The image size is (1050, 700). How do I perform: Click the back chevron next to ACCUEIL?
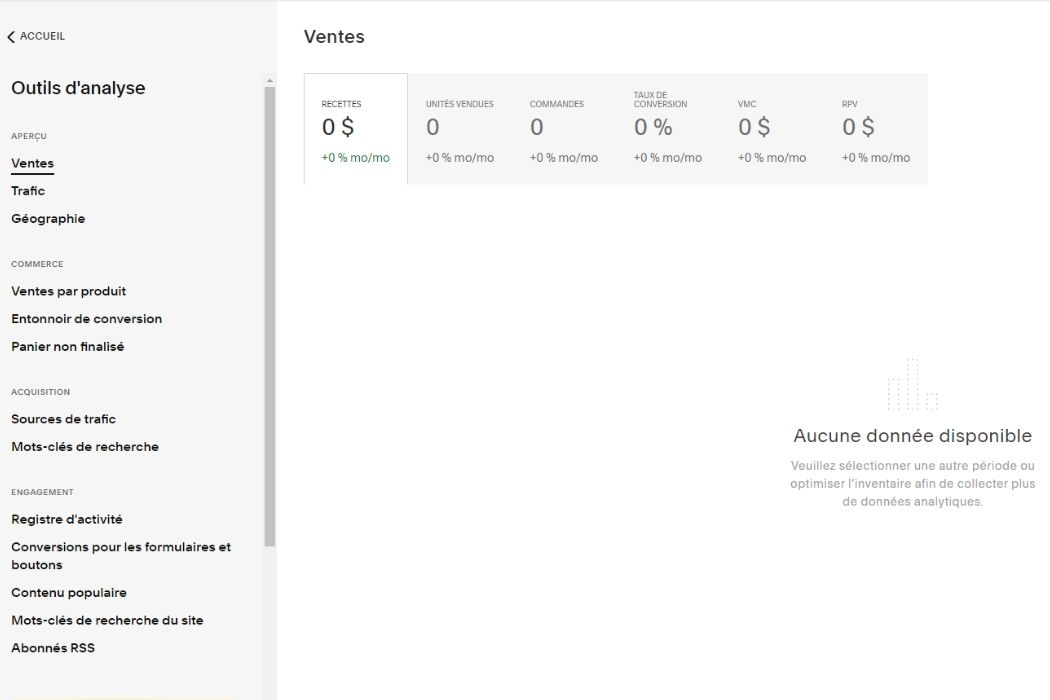pos(11,36)
